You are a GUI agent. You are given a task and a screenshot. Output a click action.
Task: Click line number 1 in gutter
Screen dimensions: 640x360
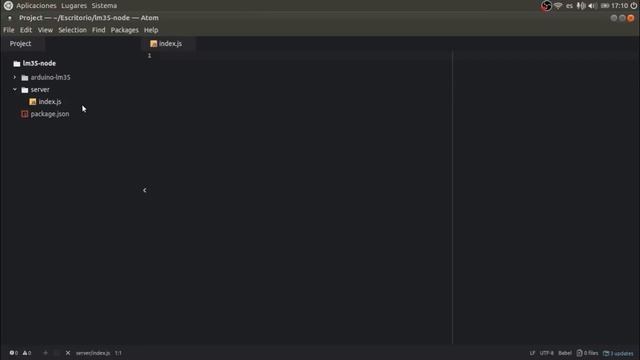[149, 56]
